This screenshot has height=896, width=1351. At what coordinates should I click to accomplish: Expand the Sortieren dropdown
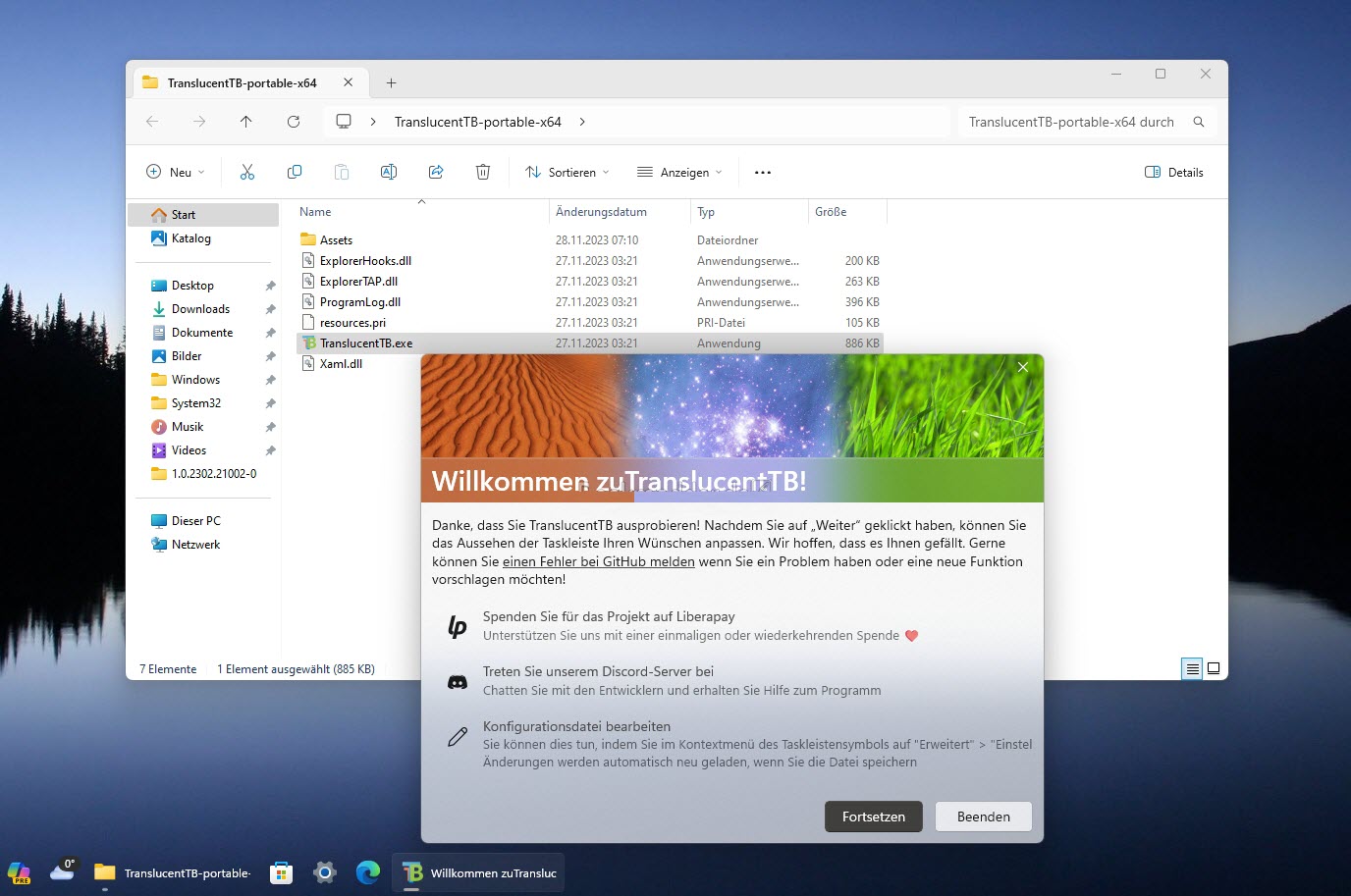[567, 172]
